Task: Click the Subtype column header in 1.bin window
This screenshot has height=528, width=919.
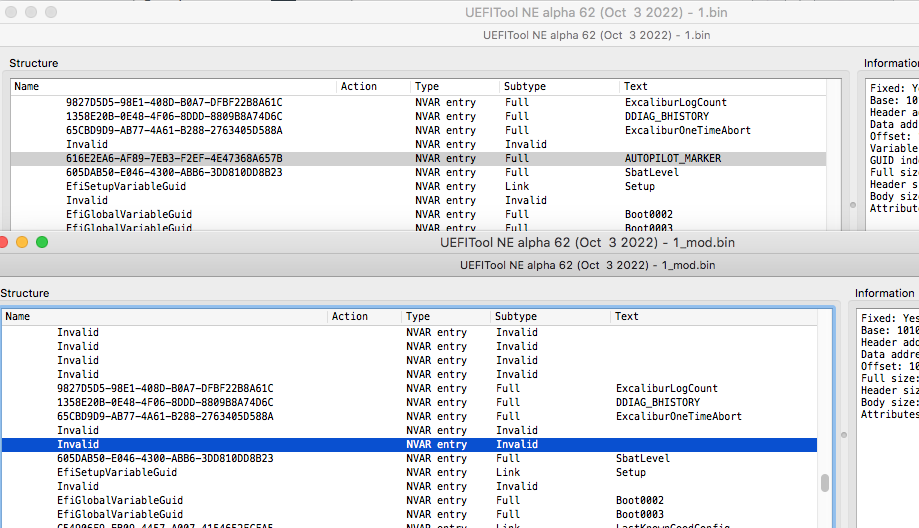Action: point(559,86)
